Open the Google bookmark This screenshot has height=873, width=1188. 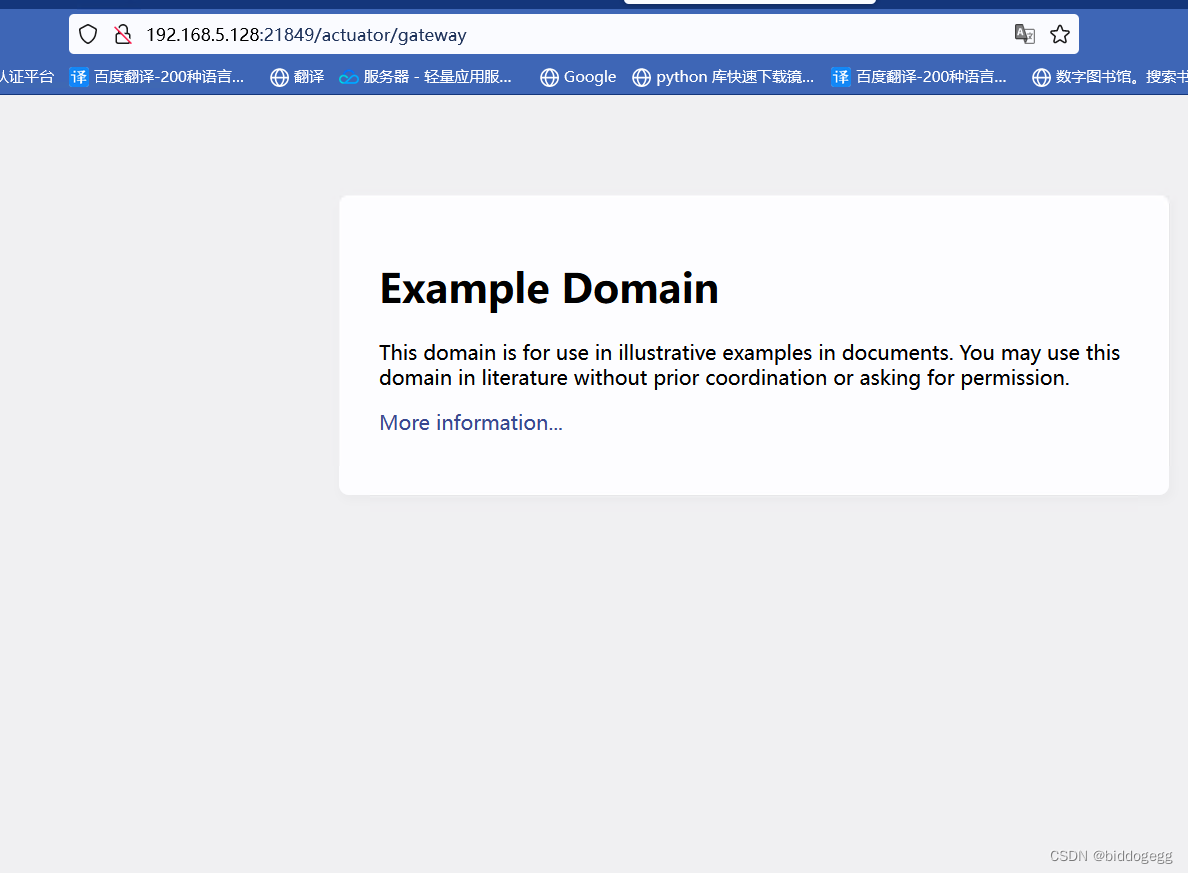click(x=578, y=77)
